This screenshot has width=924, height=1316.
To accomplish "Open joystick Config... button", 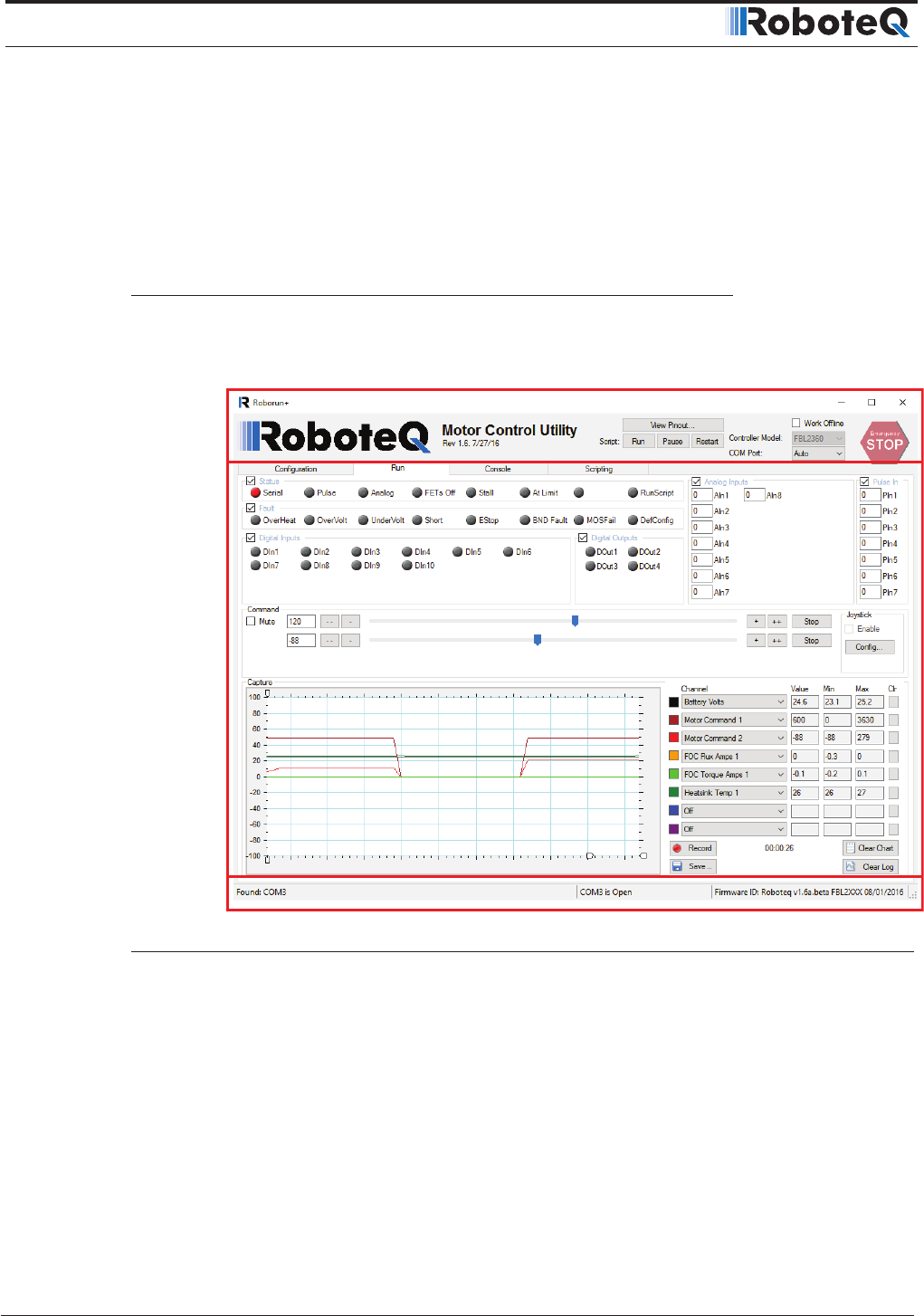I will point(869,647).
